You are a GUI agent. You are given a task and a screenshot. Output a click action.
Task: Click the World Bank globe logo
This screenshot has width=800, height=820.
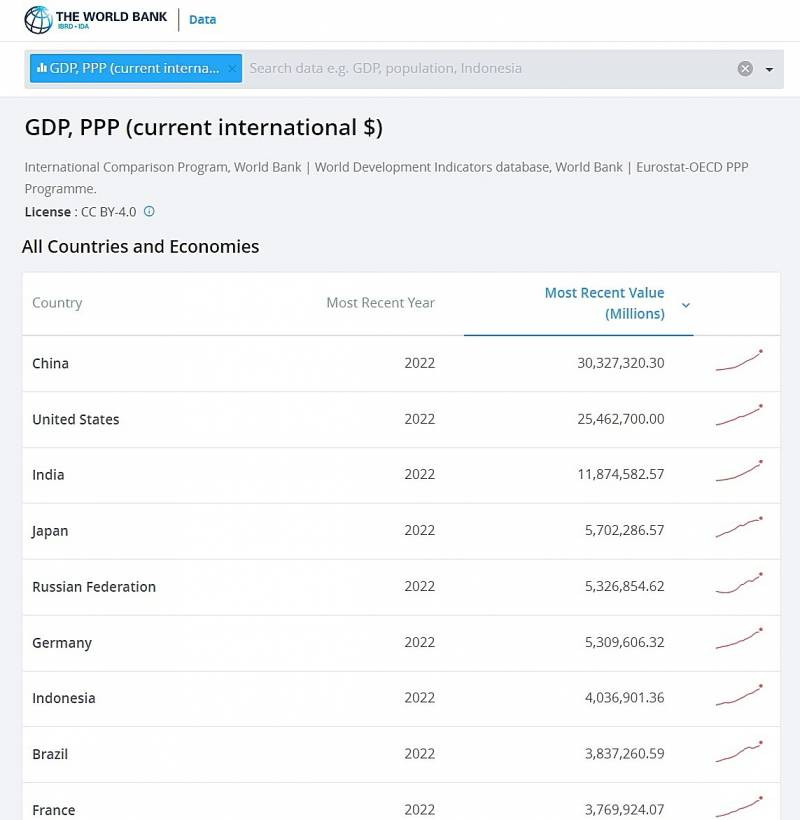tap(38, 19)
